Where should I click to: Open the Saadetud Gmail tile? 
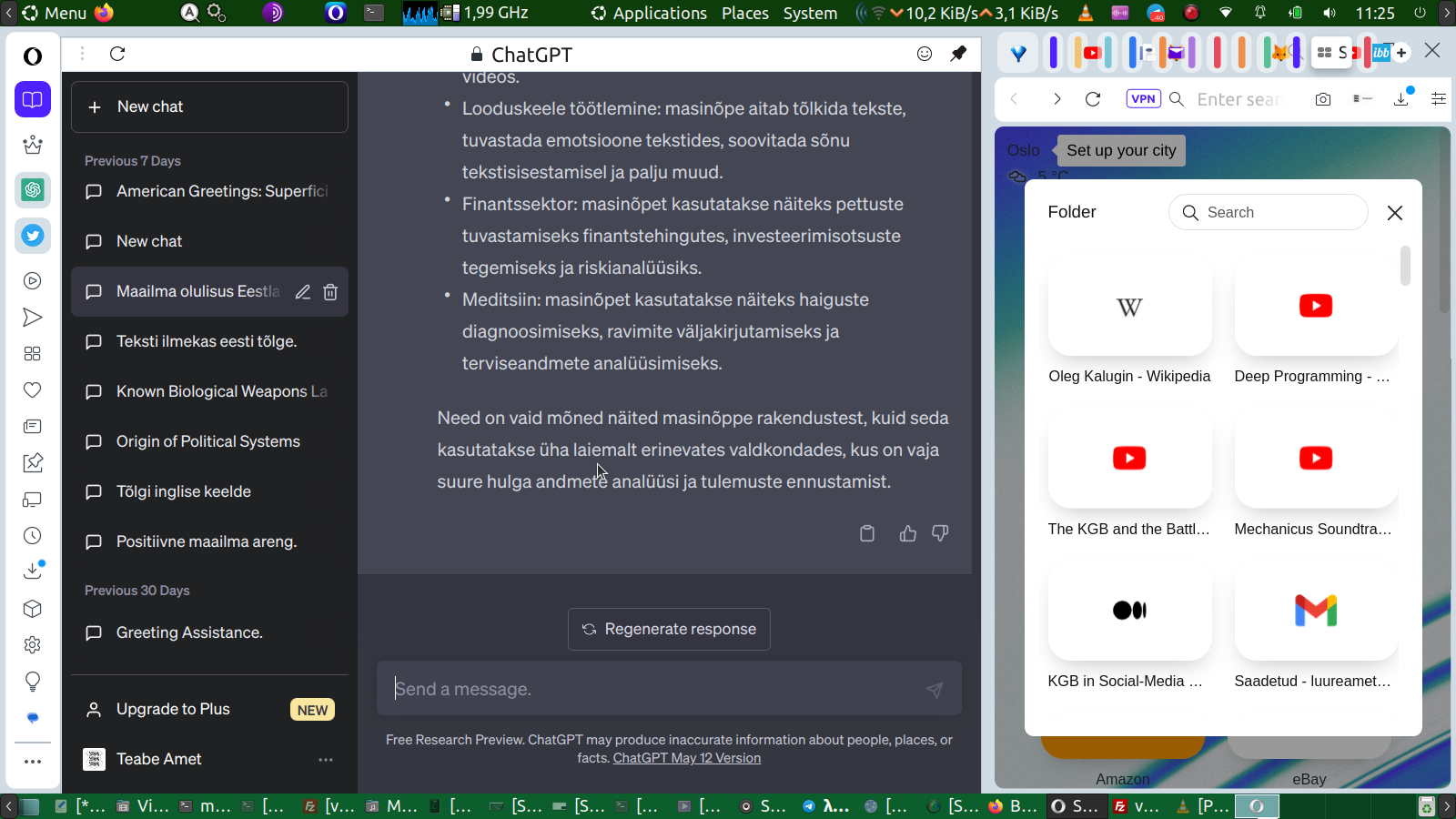[1315, 625]
